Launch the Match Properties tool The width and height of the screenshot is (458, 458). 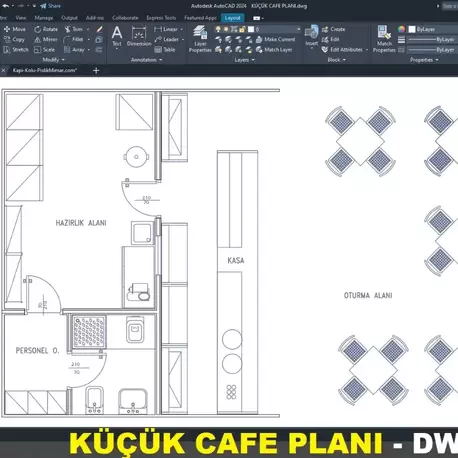tap(384, 39)
